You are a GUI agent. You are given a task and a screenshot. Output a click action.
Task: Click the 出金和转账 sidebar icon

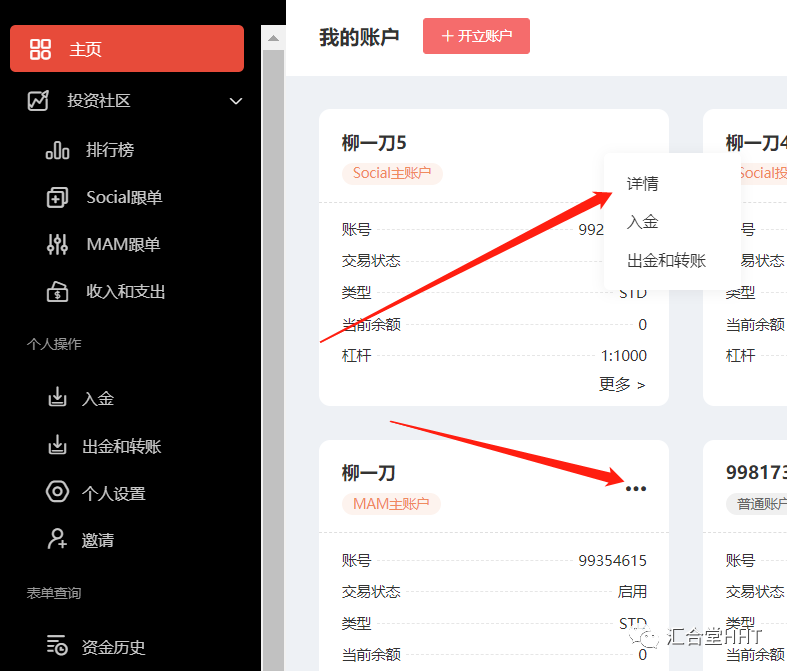pos(57,445)
